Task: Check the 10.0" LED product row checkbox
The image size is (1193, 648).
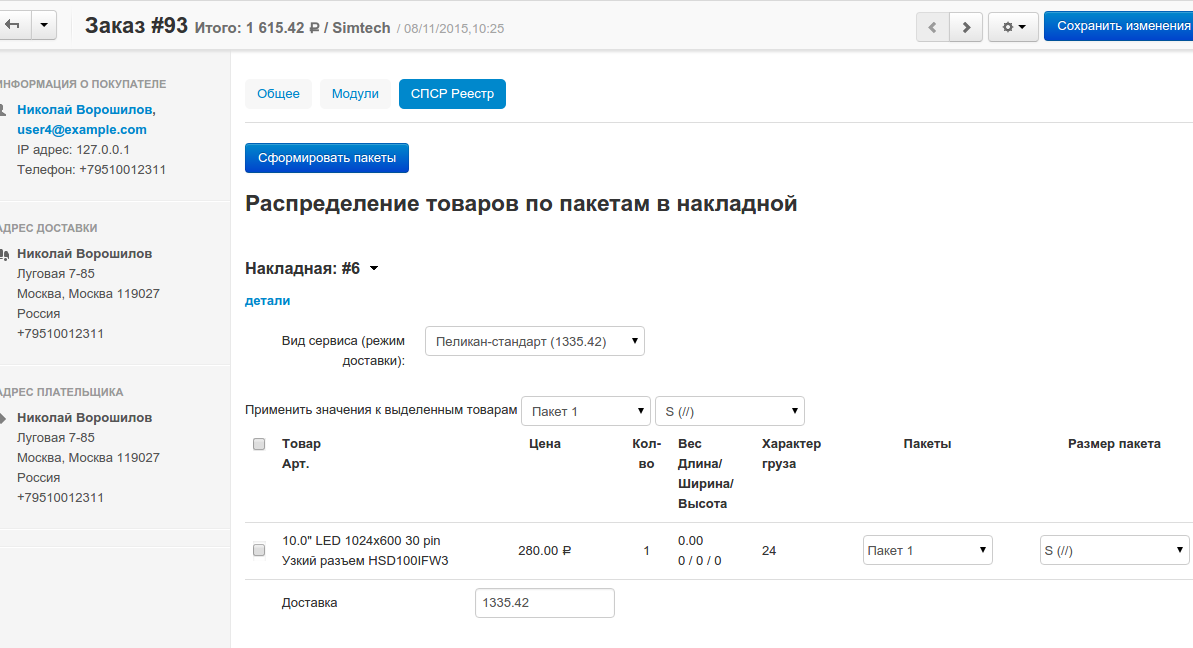Action: pos(259,550)
